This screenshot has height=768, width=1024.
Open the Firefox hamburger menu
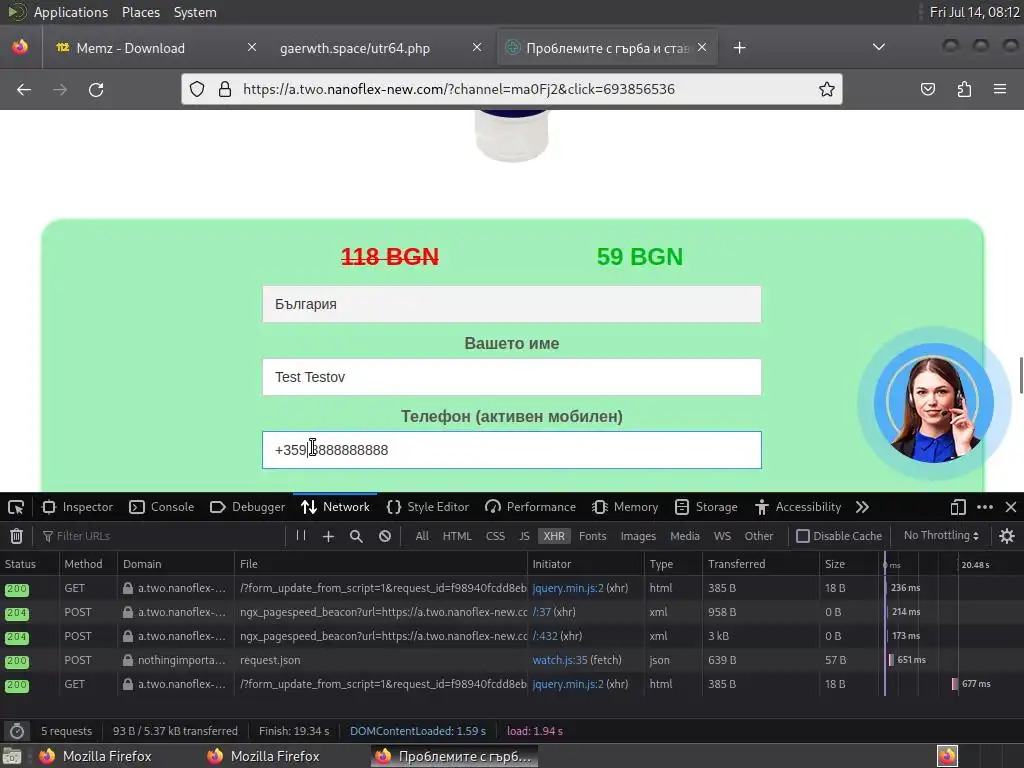tap(1000, 89)
